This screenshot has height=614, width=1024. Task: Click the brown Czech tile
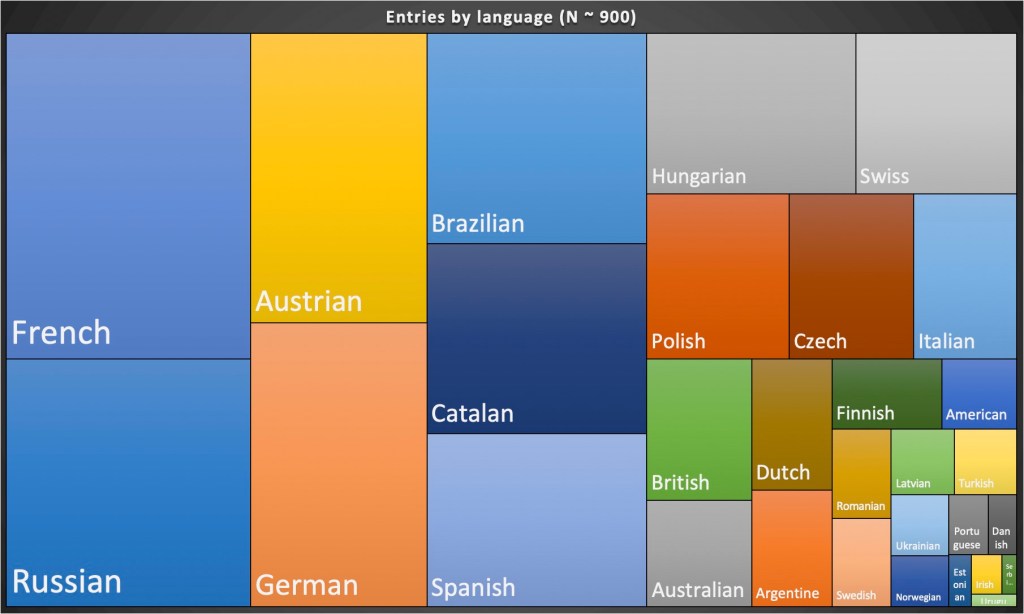coord(851,276)
